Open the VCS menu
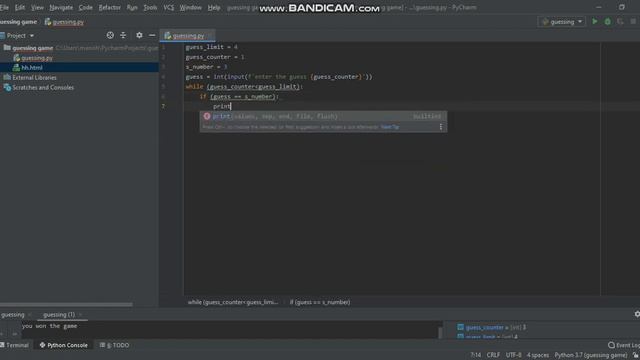 pos(169,7)
